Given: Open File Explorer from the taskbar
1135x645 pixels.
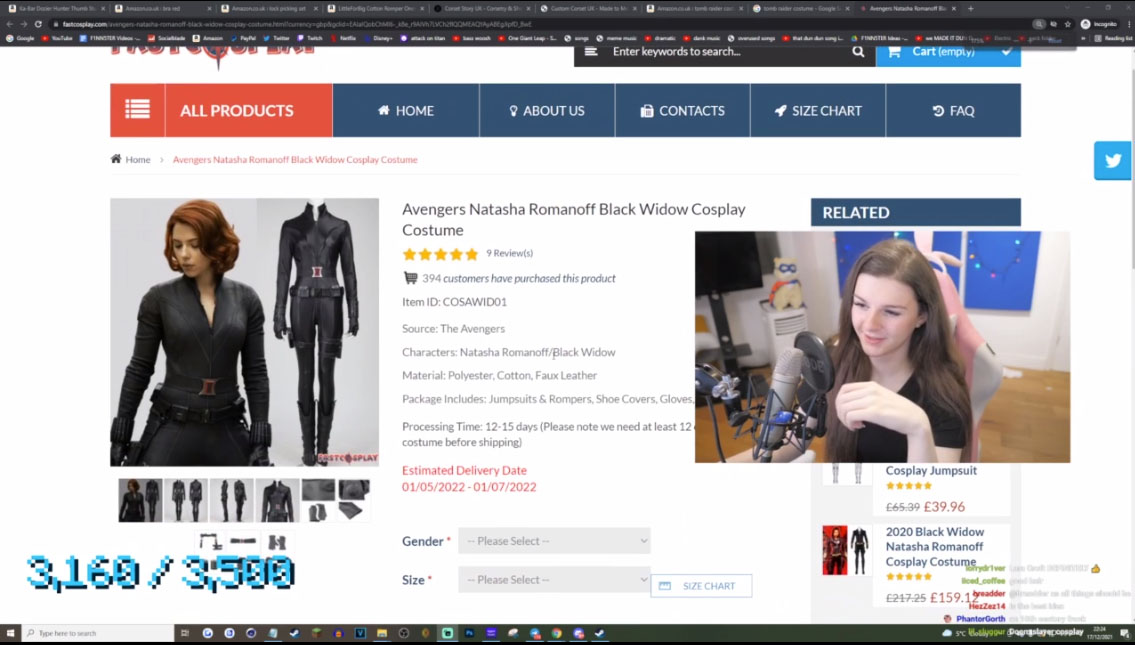Looking at the screenshot, I should [381, 633].
